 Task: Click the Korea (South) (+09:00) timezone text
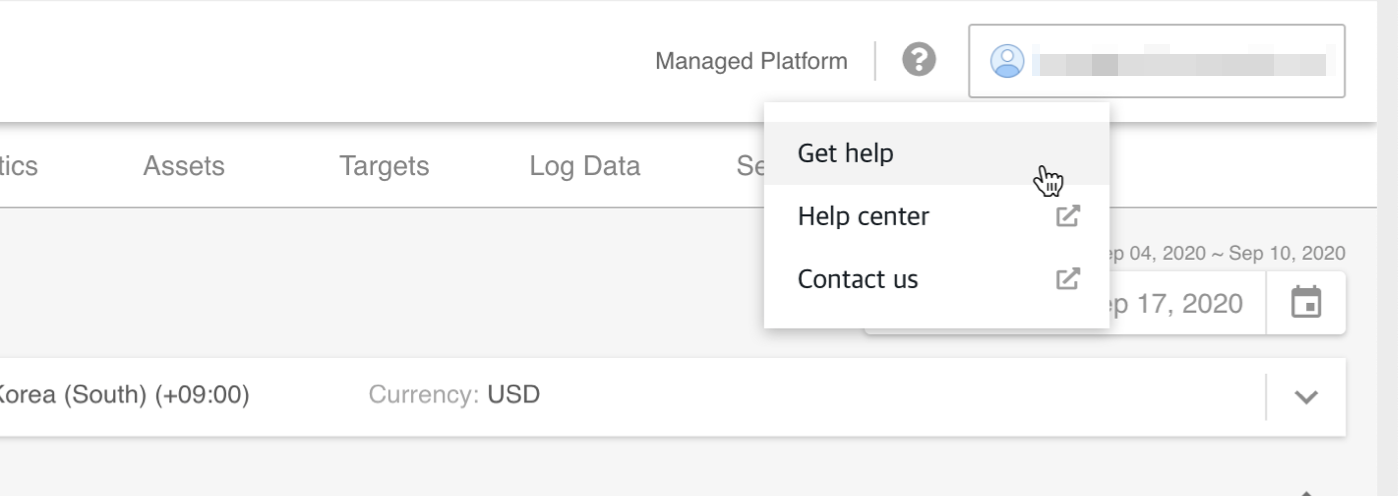click(124, 395)
